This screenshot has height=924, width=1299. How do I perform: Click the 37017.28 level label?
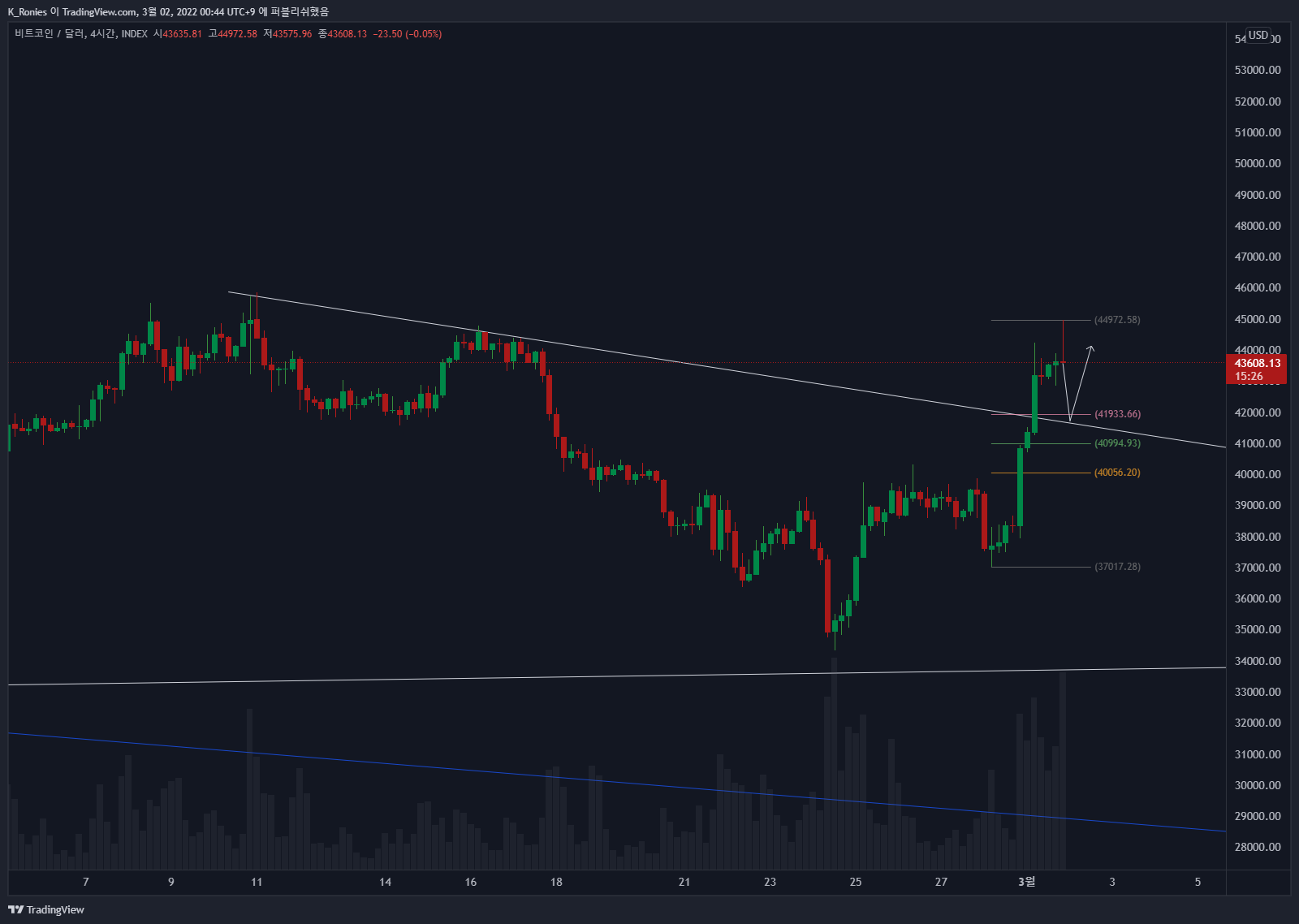[x=1117, y=567]
